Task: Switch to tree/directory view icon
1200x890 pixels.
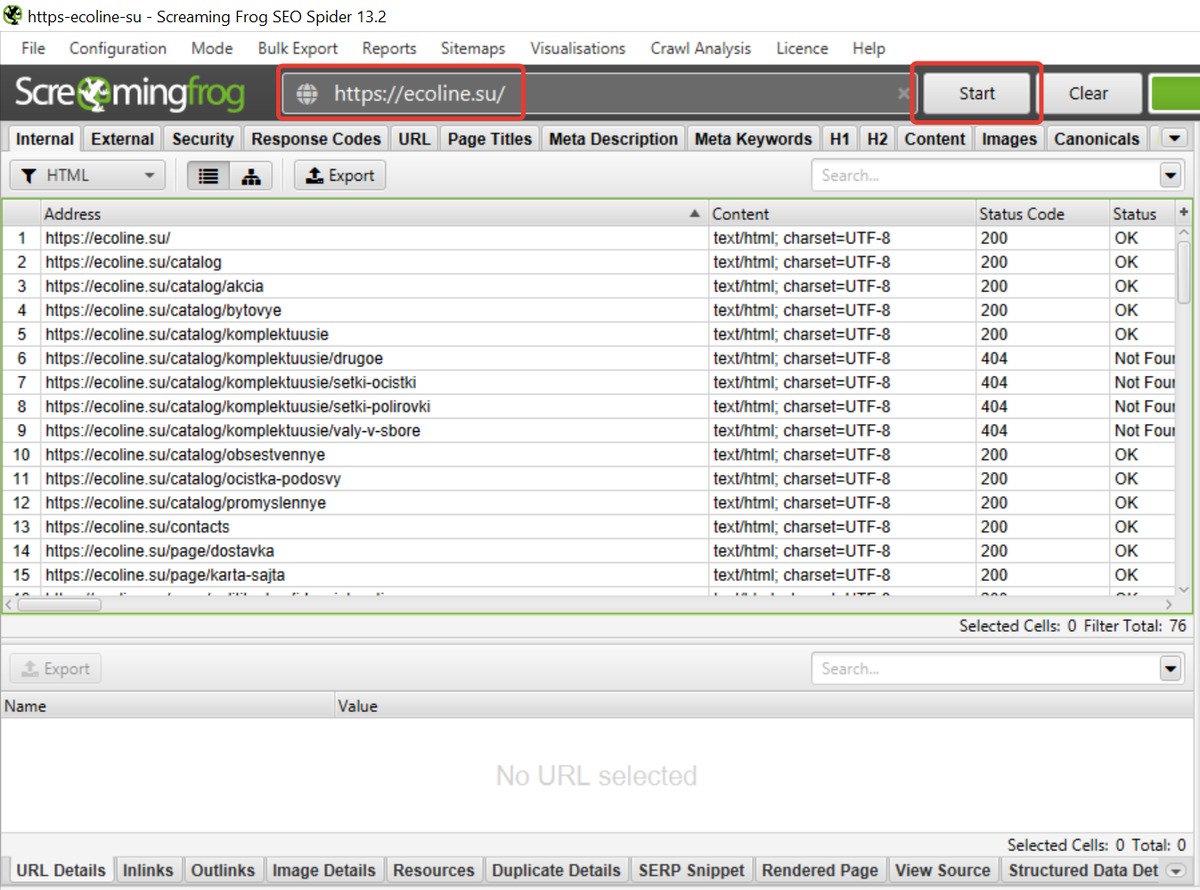Action: (251, 175)
